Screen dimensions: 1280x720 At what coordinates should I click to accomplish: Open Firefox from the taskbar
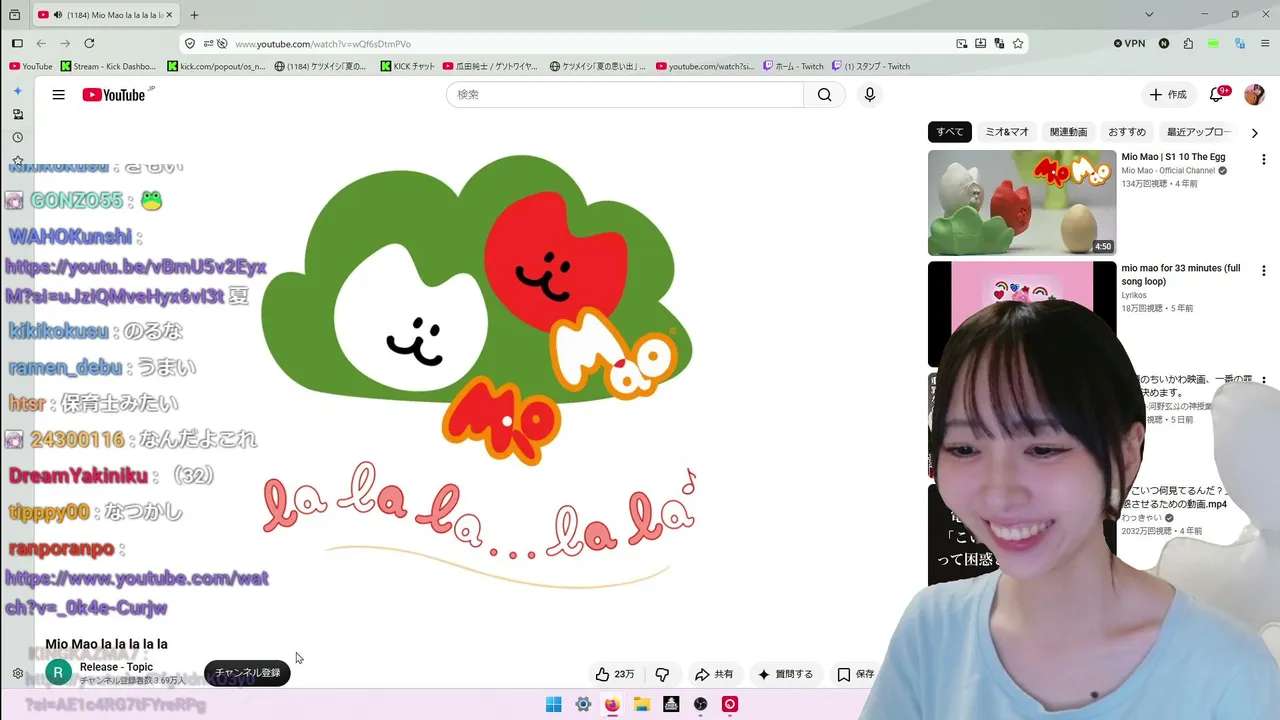612,704
